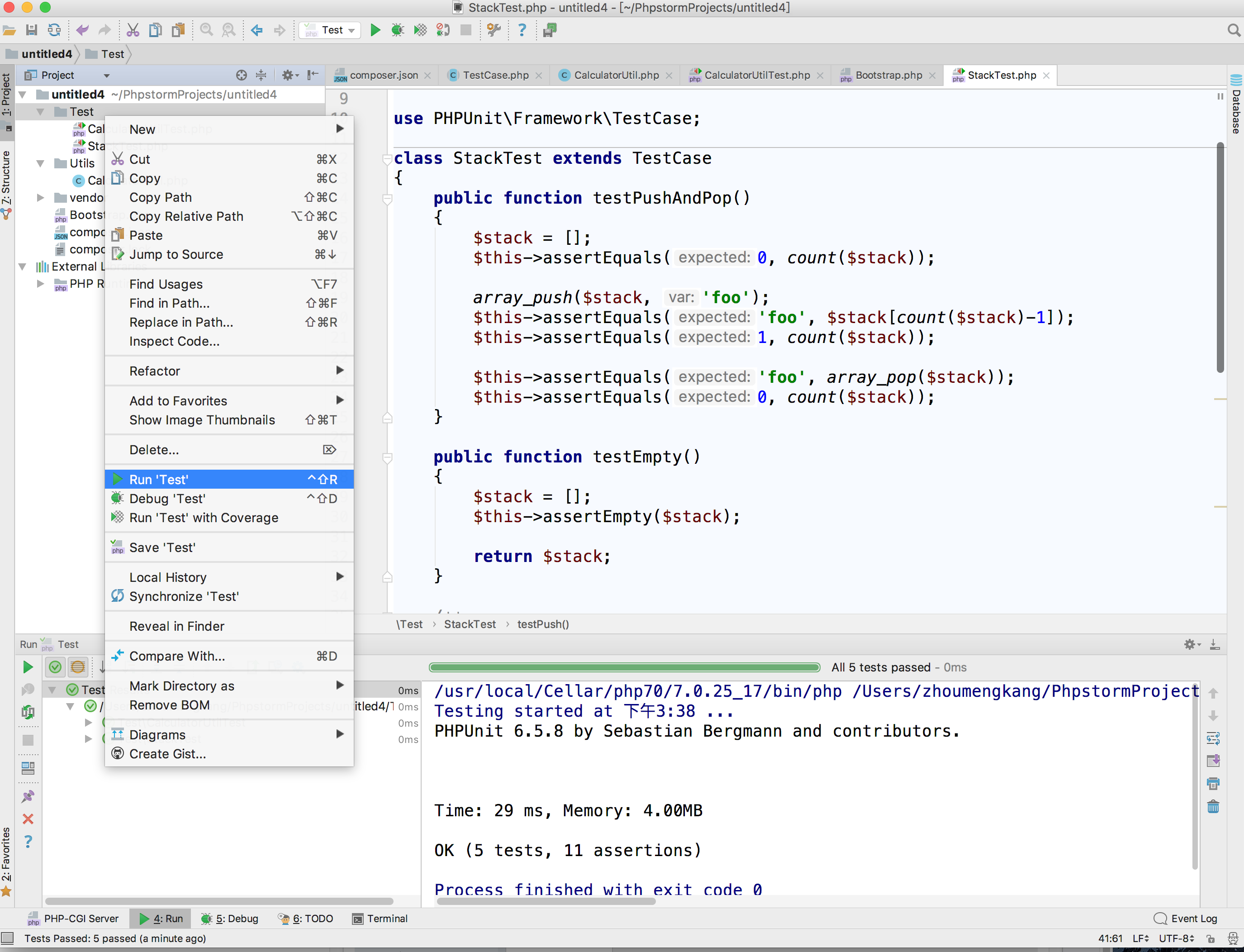
Task: Restore layout icon in Run panel sidebar
Action: 28,768
